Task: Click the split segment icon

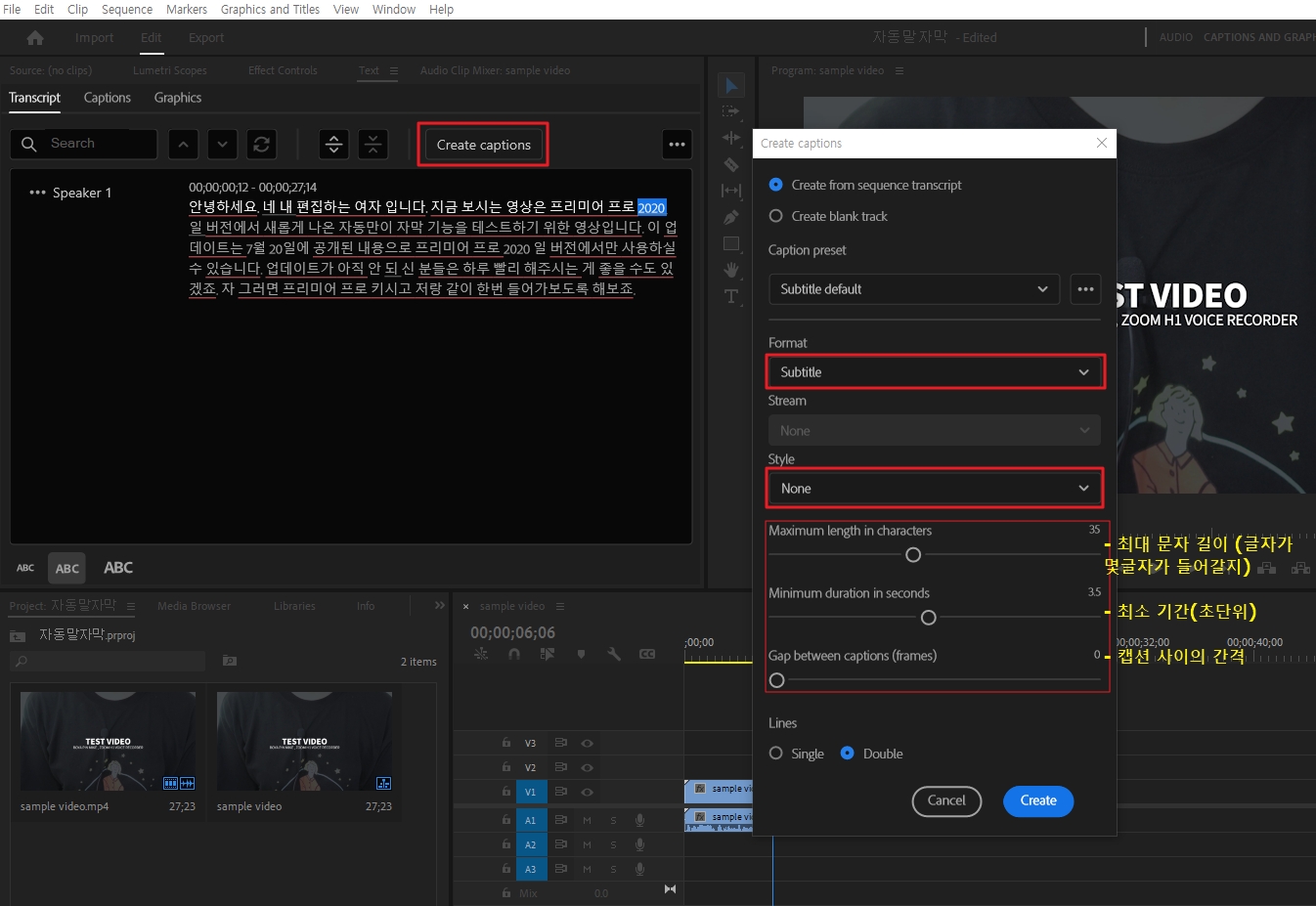Action: 334,145
